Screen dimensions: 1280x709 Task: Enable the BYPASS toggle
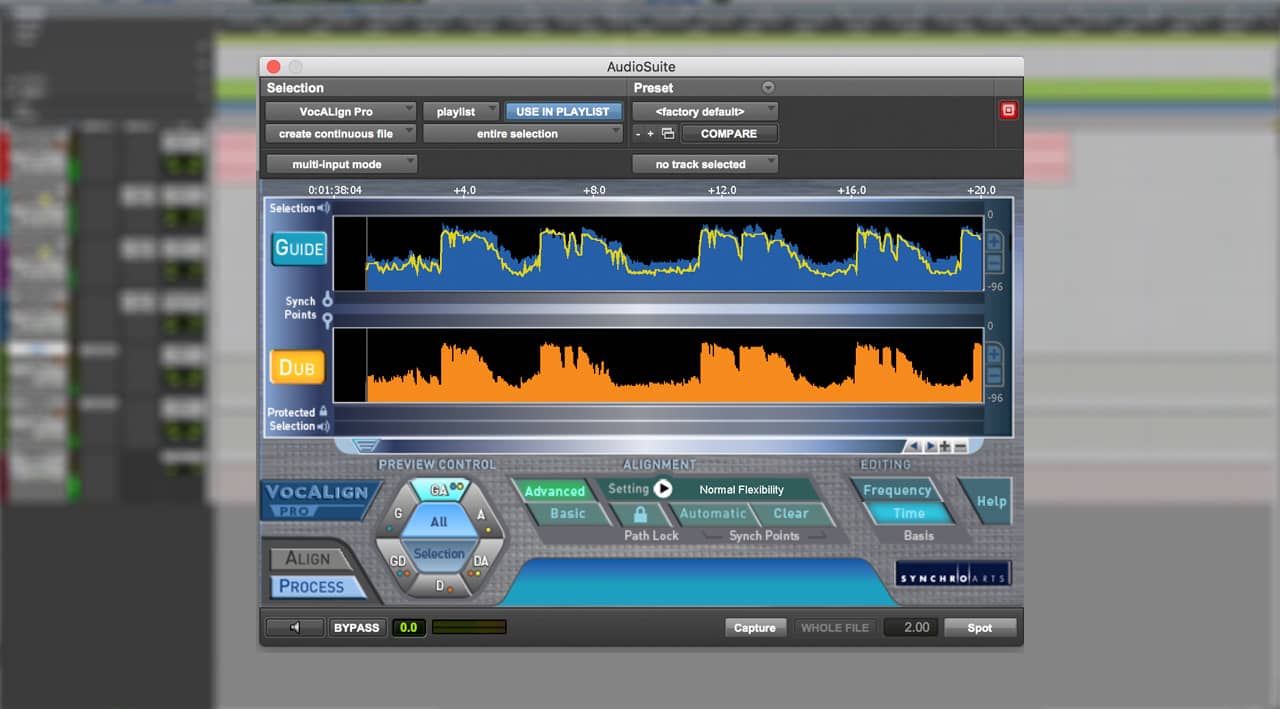point(355,627)
